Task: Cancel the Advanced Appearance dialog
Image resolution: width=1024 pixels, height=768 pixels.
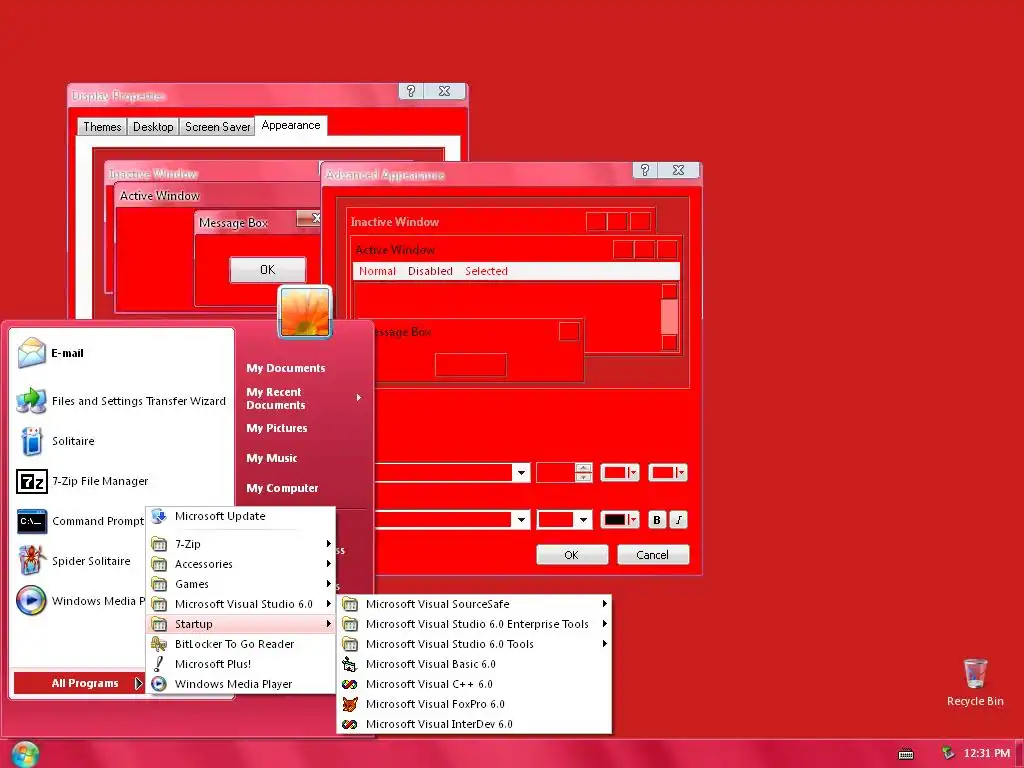Action: point(652,555)
